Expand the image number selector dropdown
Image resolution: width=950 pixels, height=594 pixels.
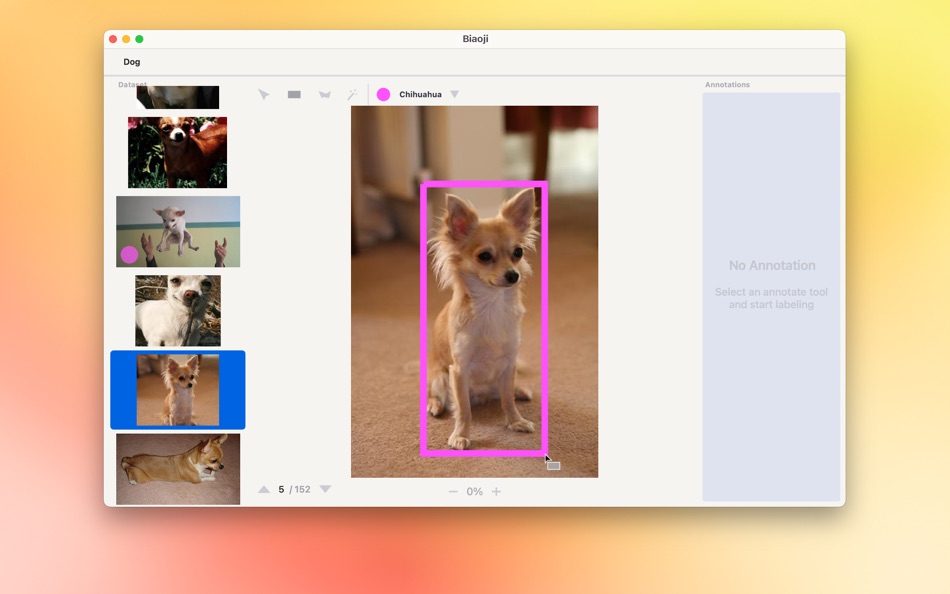[x=325, y=489]
